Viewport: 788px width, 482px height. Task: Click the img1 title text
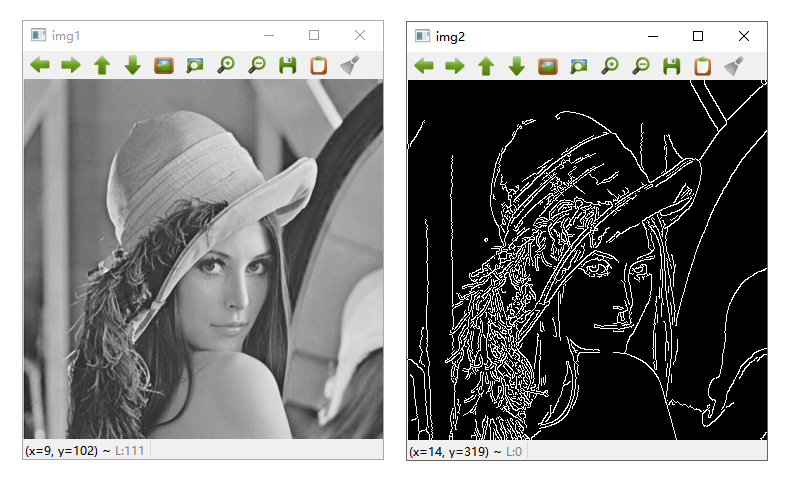coord(66,36)
